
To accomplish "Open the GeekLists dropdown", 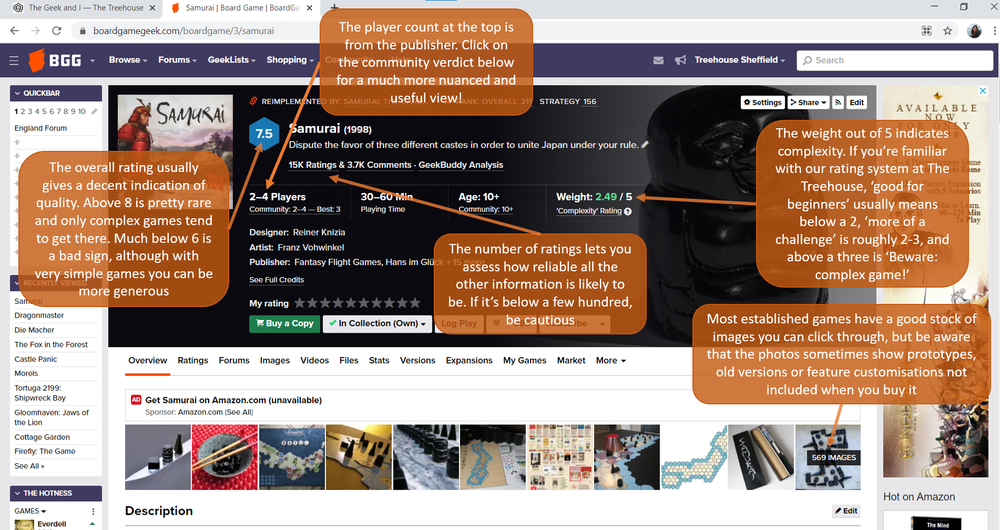I will tap(232, 60).
